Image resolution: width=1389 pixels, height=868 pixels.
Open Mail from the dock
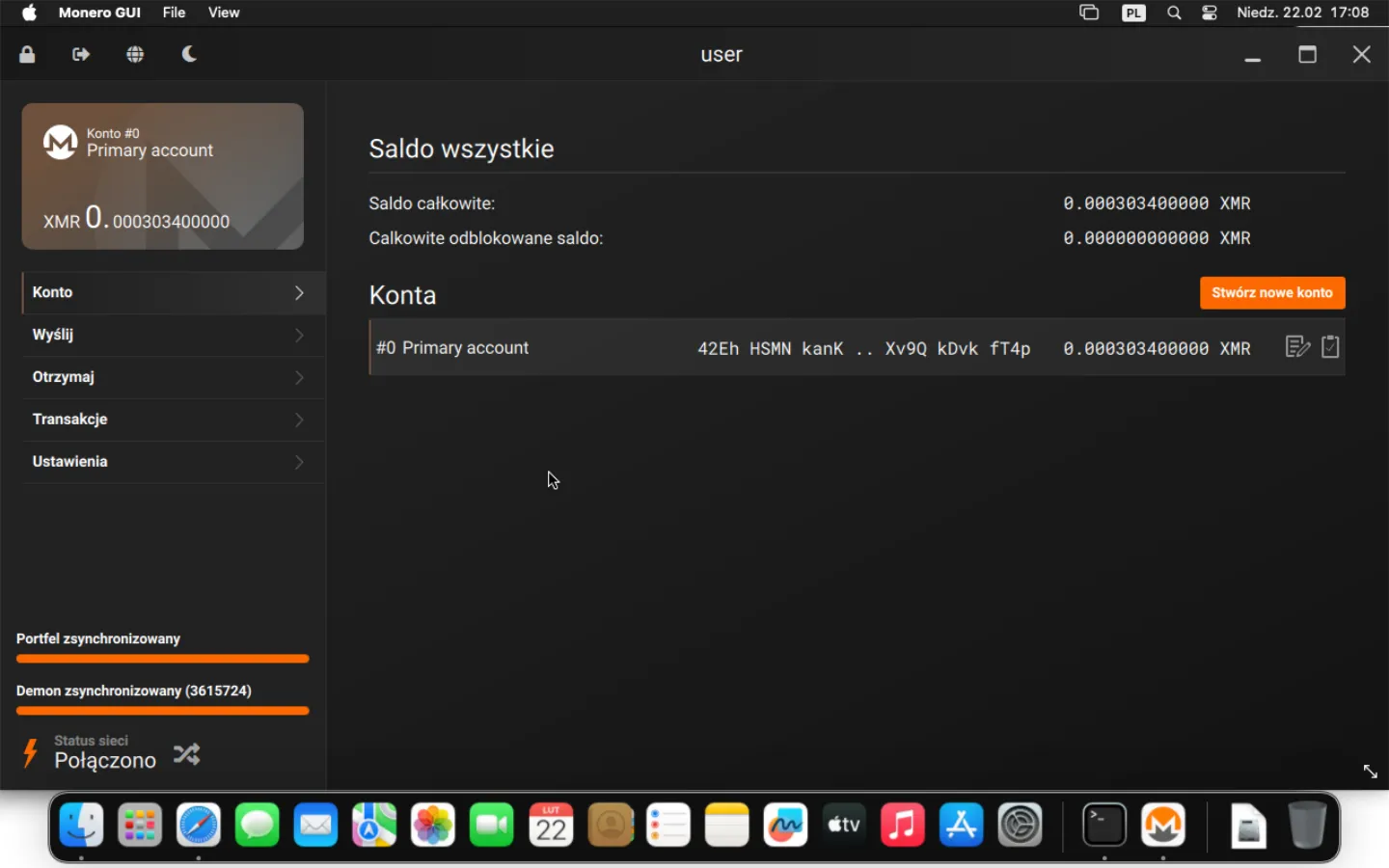click(316, 826)
